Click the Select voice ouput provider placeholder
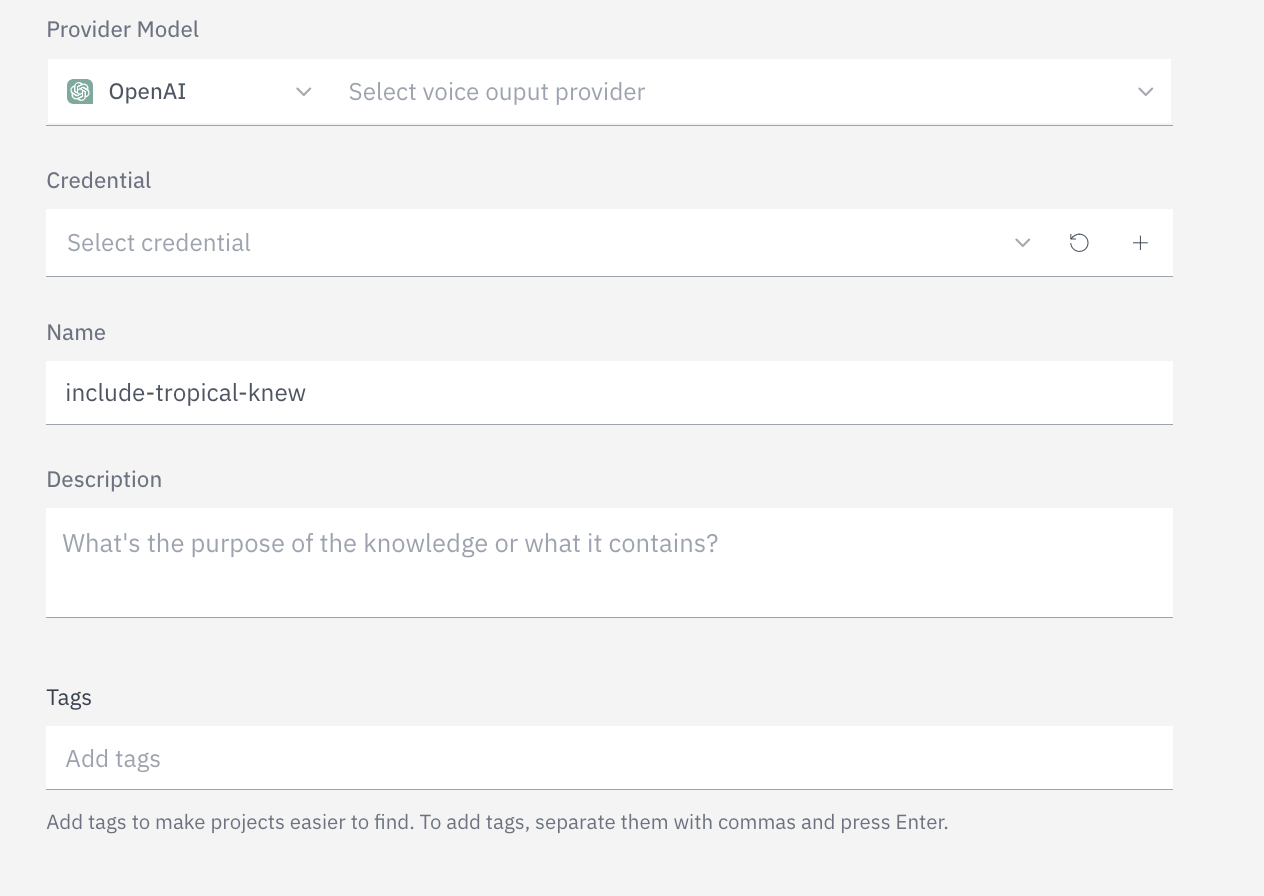The width and height of the screenshot is (1264, 896). (496, 91)
